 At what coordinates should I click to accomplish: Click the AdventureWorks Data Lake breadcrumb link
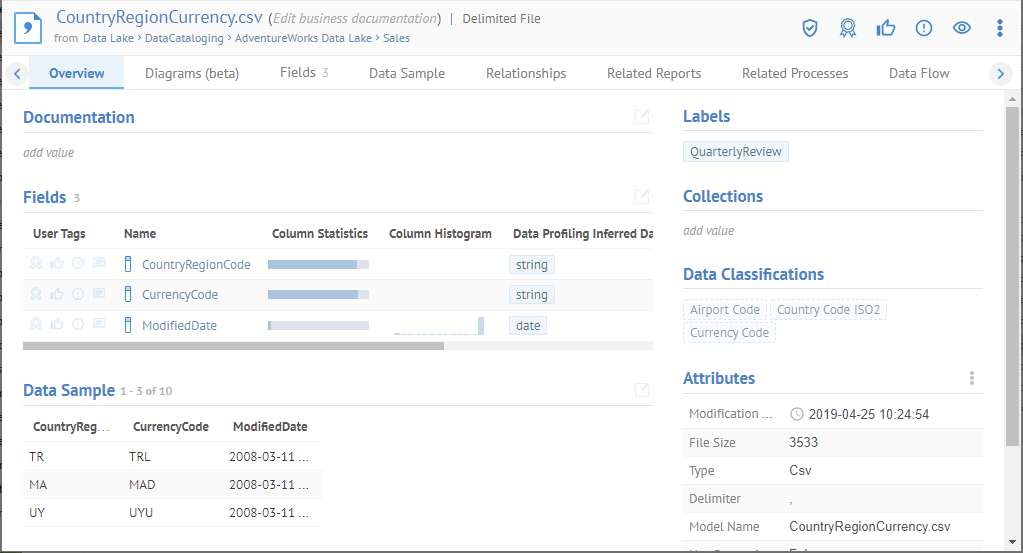point(304,38)
